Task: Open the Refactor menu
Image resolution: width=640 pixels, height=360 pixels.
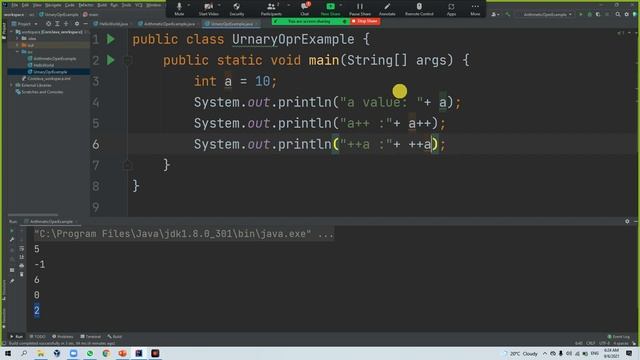Action: (x=86, y=5)
